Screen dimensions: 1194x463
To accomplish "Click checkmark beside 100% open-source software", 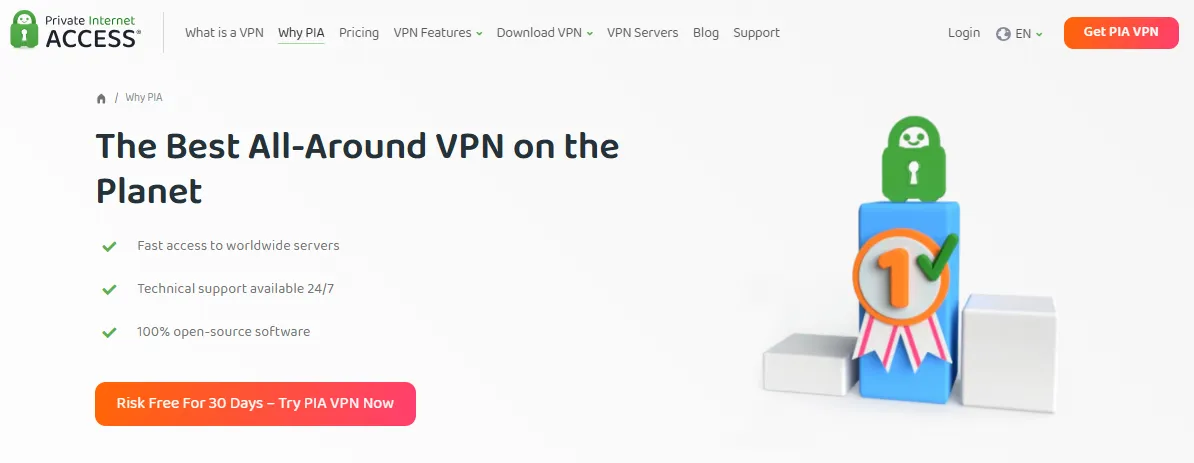I will tap(110, 332).
